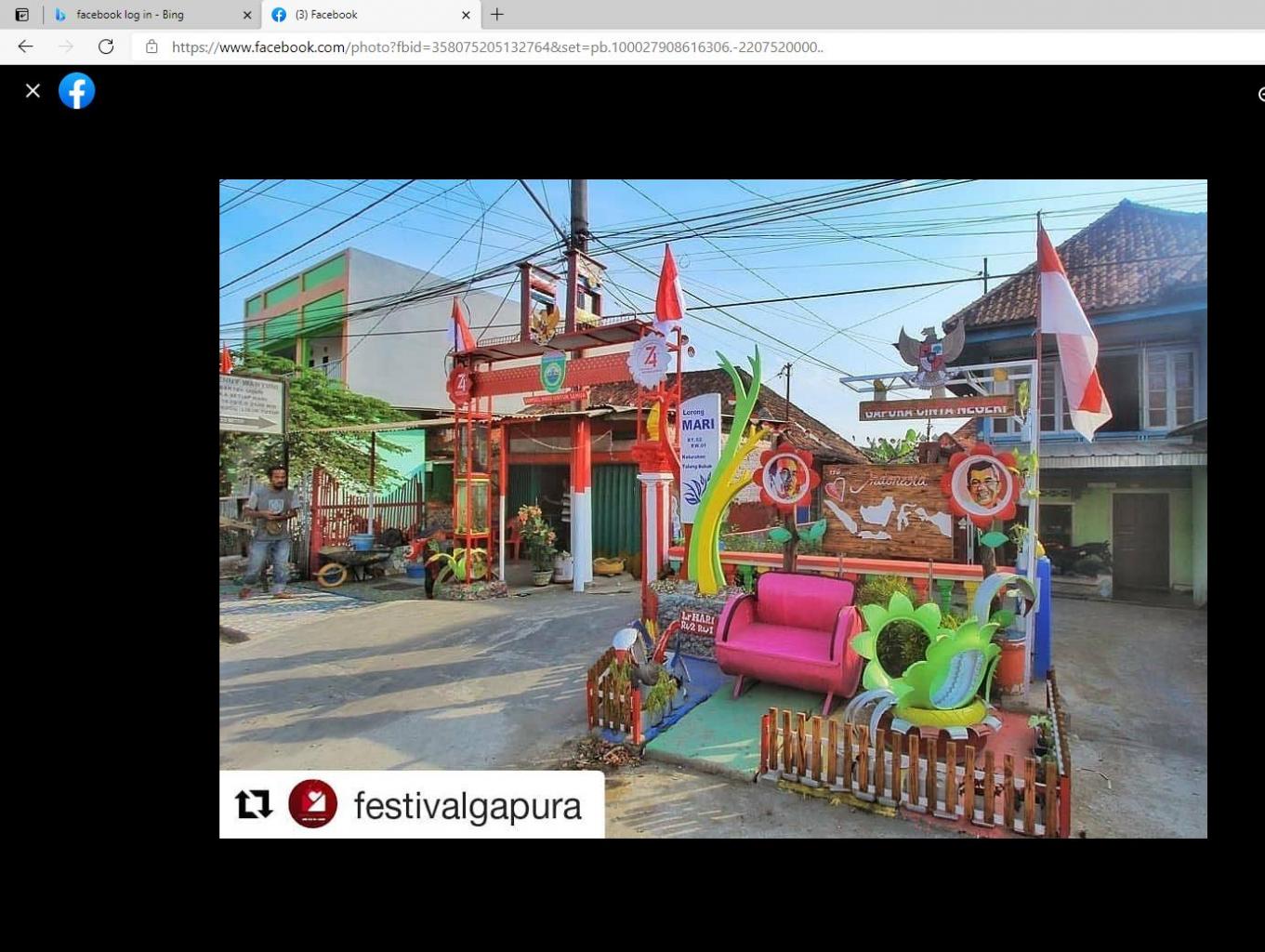Click the facebook.com address bar URL
The height and width of the screenshot is (952, 1265).
point(497,46)
